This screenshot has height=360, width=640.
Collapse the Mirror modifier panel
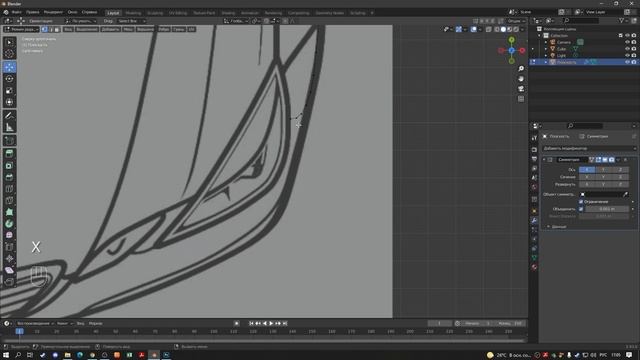point(544,160)
